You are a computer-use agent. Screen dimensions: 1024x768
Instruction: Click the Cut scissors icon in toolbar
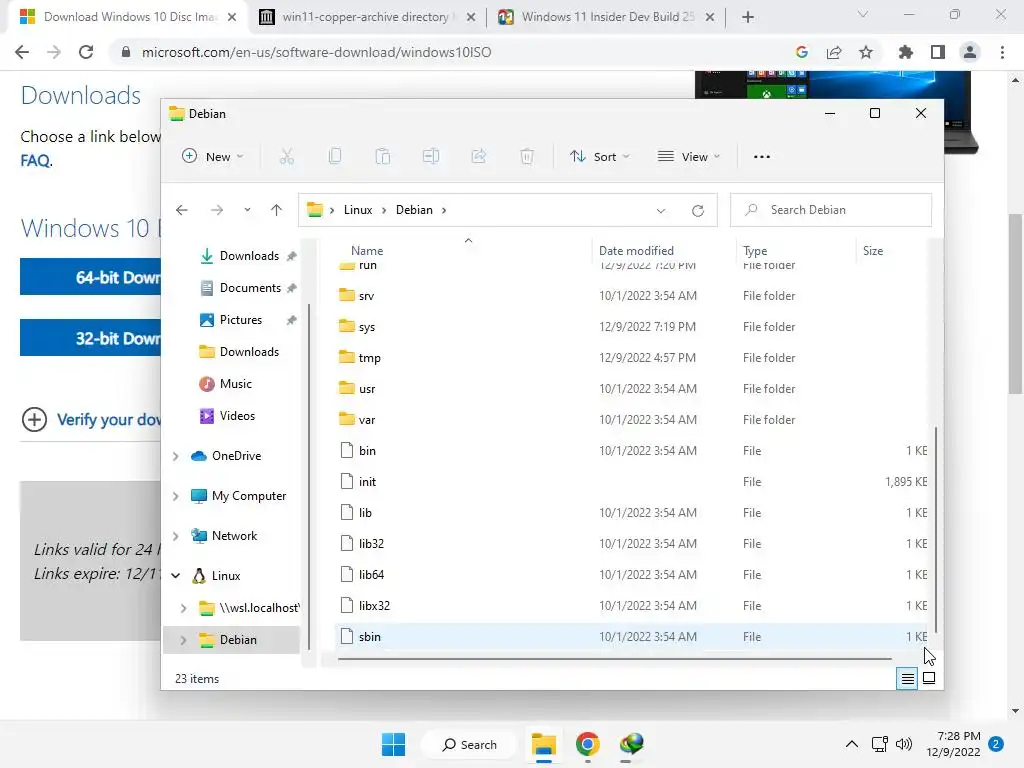287,157
